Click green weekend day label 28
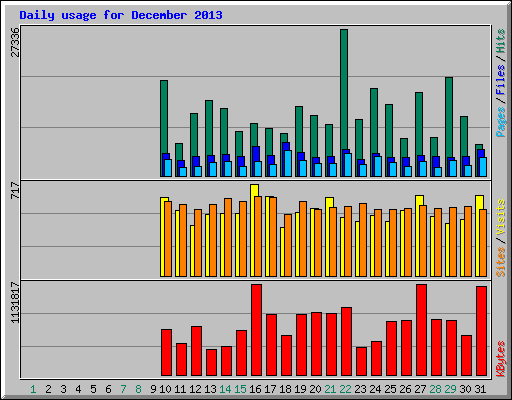 coord(435,389)
